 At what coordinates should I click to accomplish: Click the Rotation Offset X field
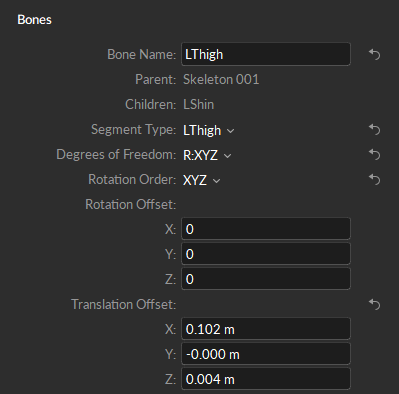tap(266, 229)
